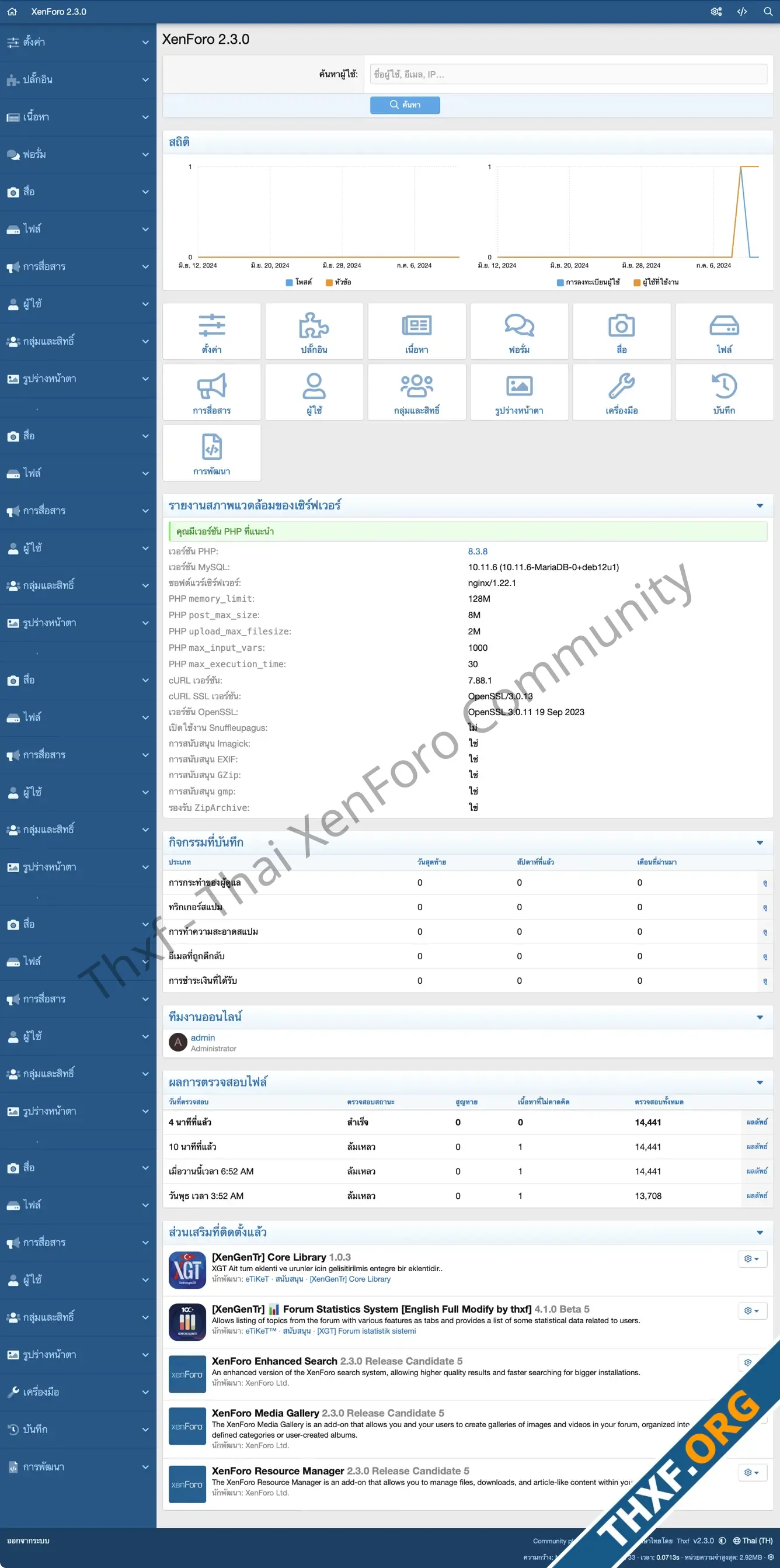780x1568 pixels.
Task: Click the ค้นหา search button
Action: [x=405, y=105]
